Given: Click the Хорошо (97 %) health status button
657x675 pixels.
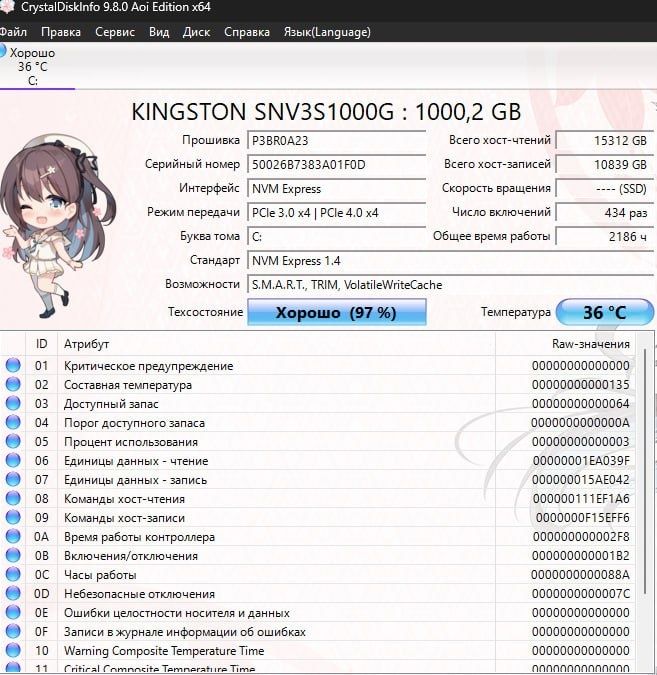Looking at the screenshot, I should pos(337,312).
